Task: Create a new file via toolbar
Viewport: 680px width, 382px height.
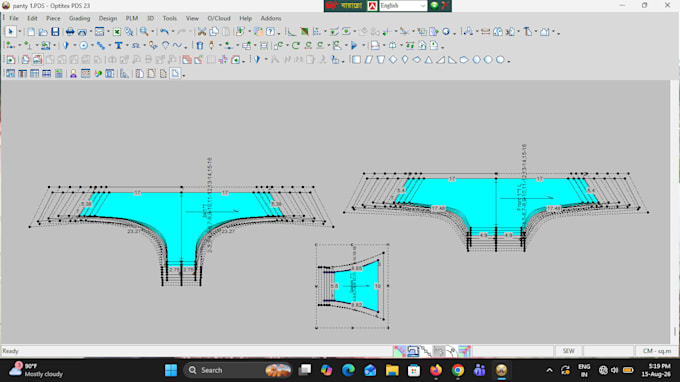Action: pyautogui.click(x=31, y=32)
